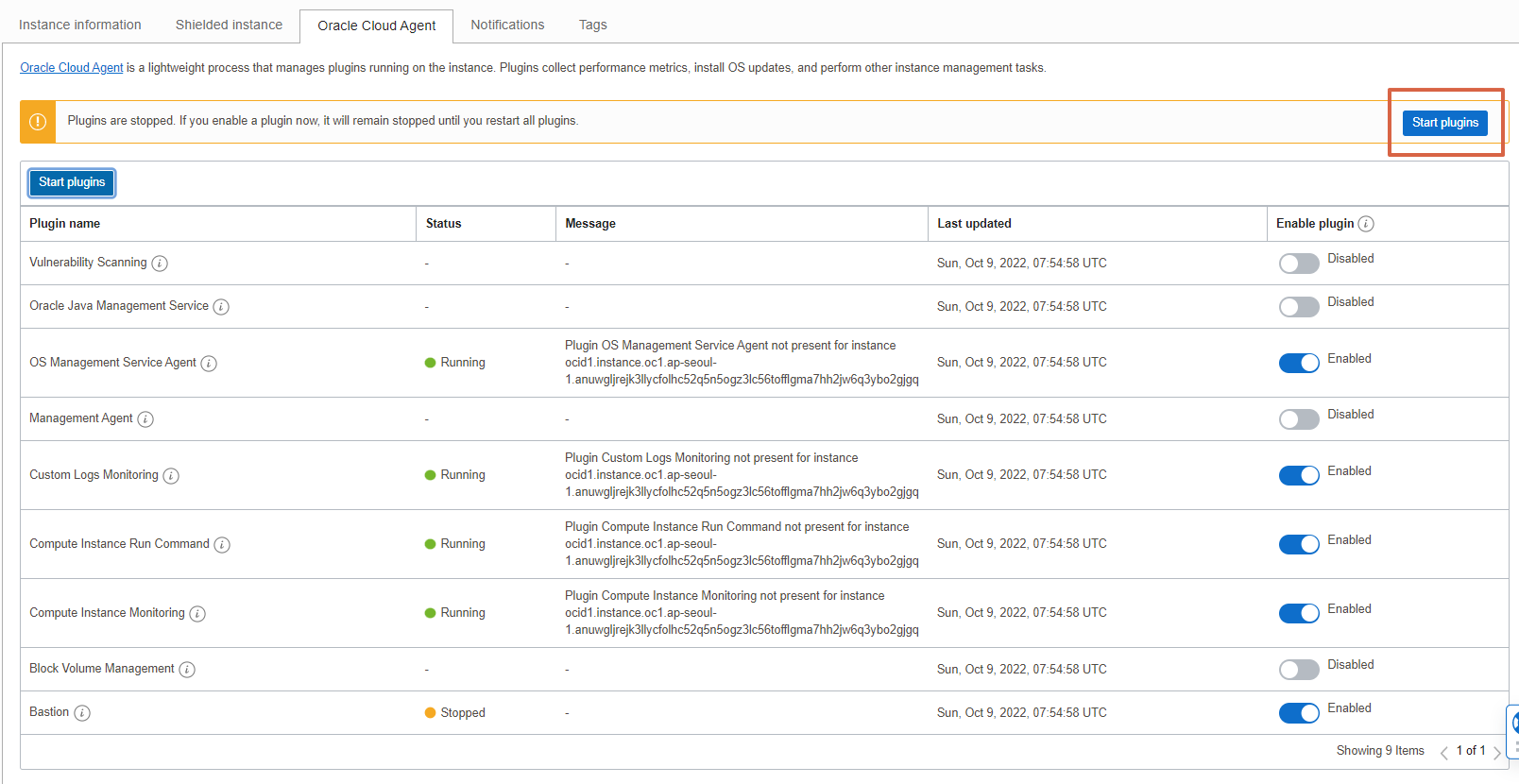Switch to Instance information tab
The height and width of the screenshot is (784, 1519).
[x=80, y=25]
